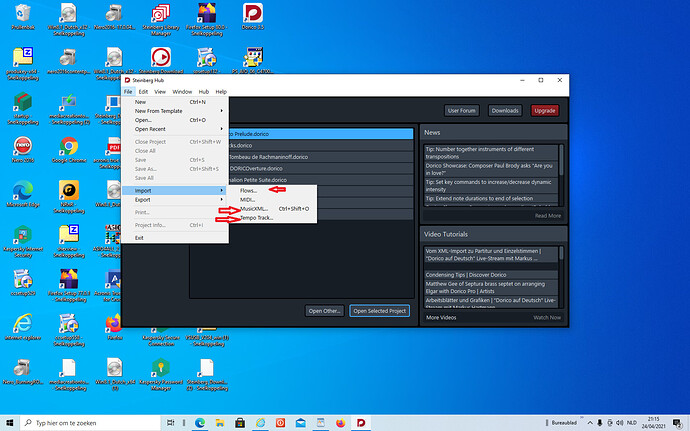This screenshot has height=431, width=690.
Task: Click the Dorico icon in the taskbar
Action: [361, 423]
